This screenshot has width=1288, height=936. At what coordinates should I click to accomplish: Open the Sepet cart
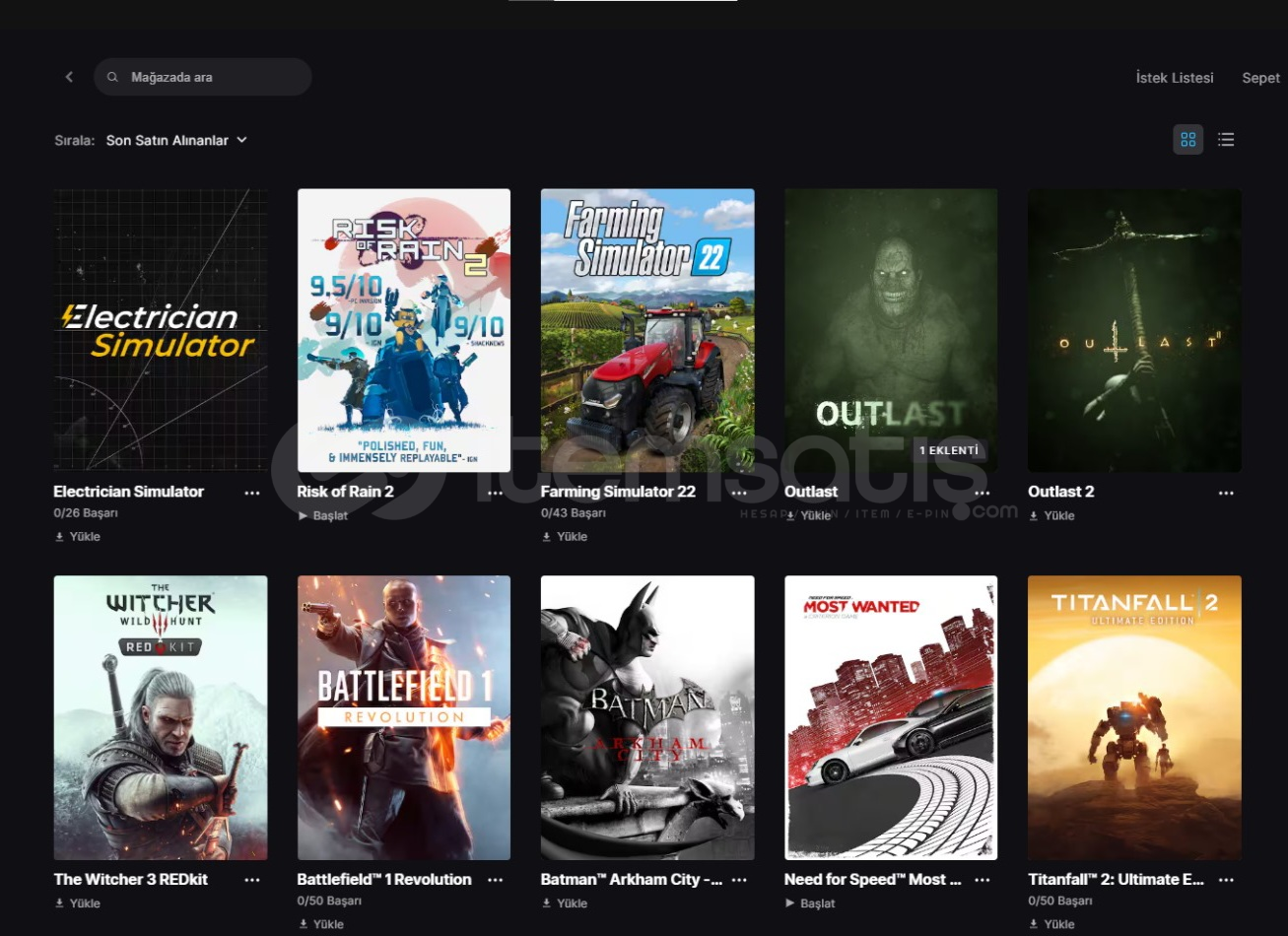[1260, 78]
